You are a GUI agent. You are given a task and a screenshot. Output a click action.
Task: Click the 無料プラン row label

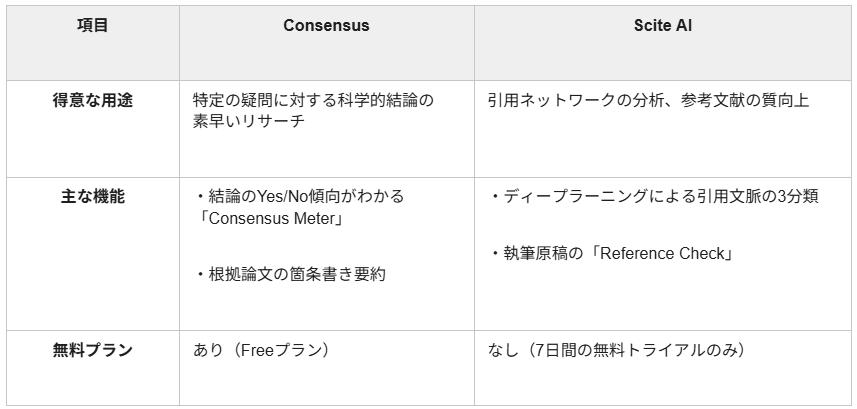click(93, 350)
